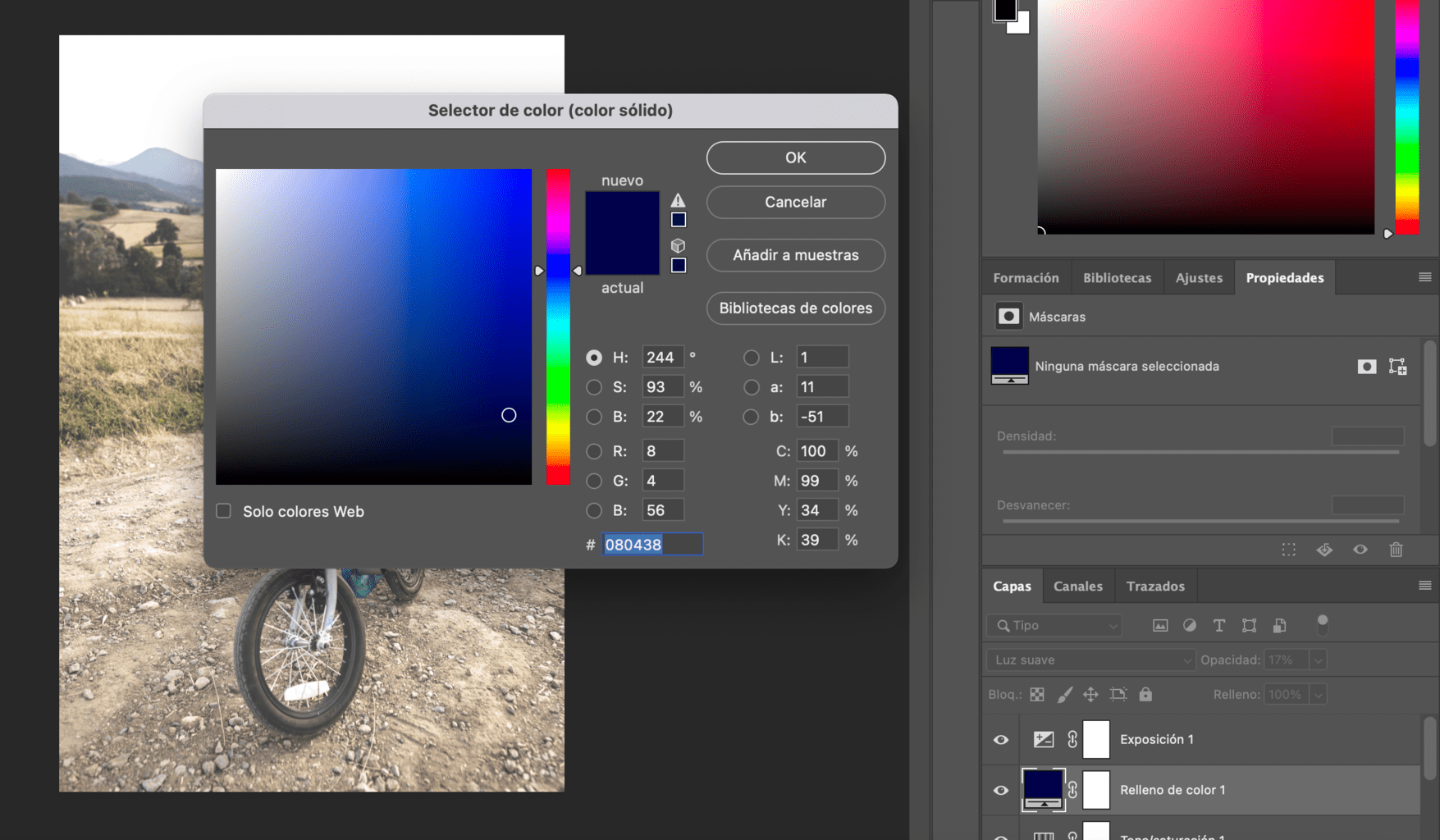Click the foreground color black swatch
The height and width of the screenshot is (840, 1440).
coord(1004,9)
